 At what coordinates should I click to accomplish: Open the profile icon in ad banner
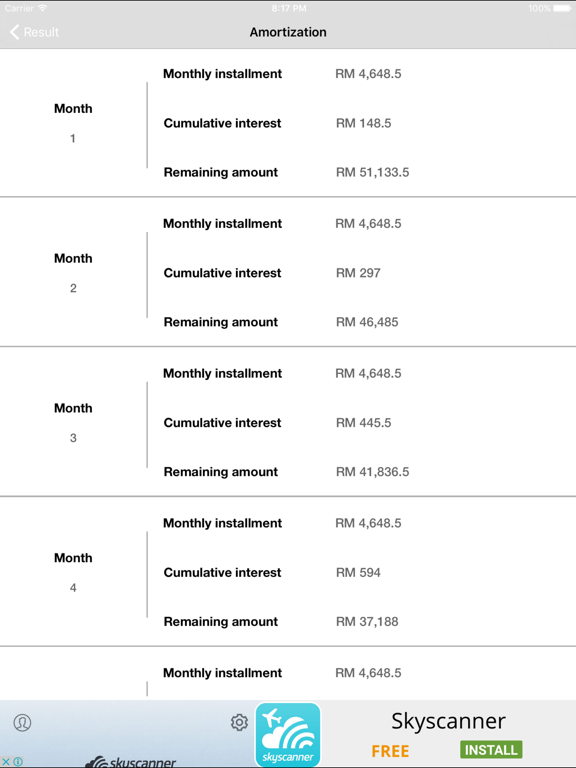pyautogui.click(x=22, y=722)
